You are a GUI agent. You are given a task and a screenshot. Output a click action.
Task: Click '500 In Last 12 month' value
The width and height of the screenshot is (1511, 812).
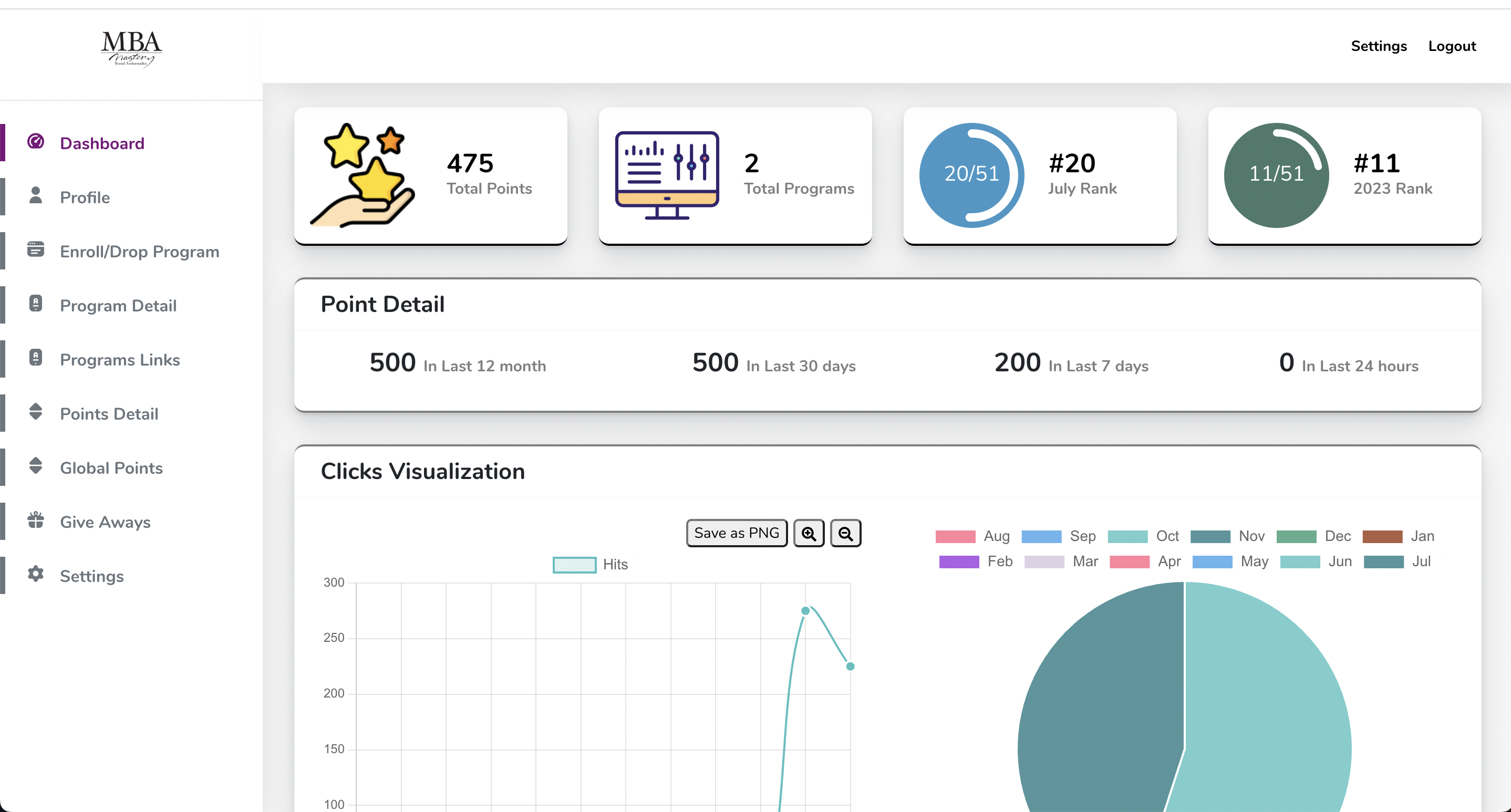tap(458, 363)
